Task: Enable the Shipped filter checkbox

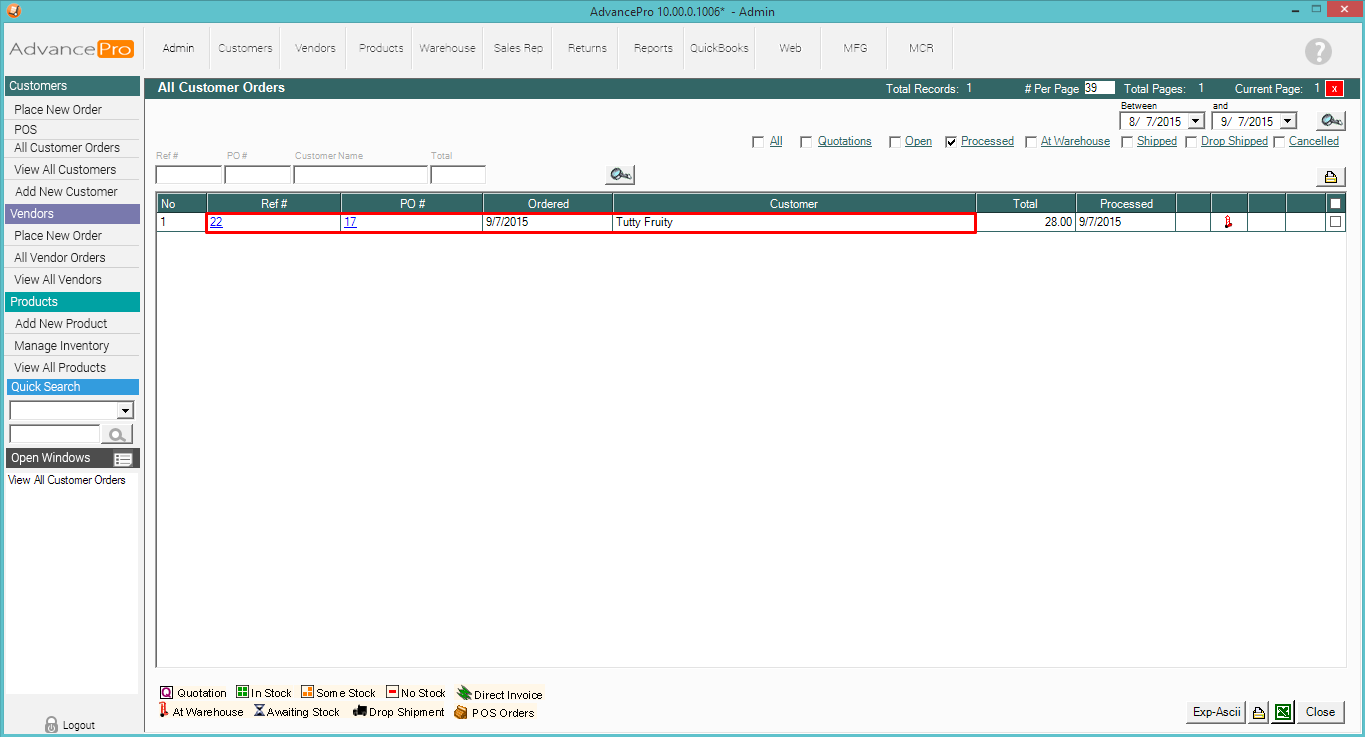Action: tap(1127, 142)
